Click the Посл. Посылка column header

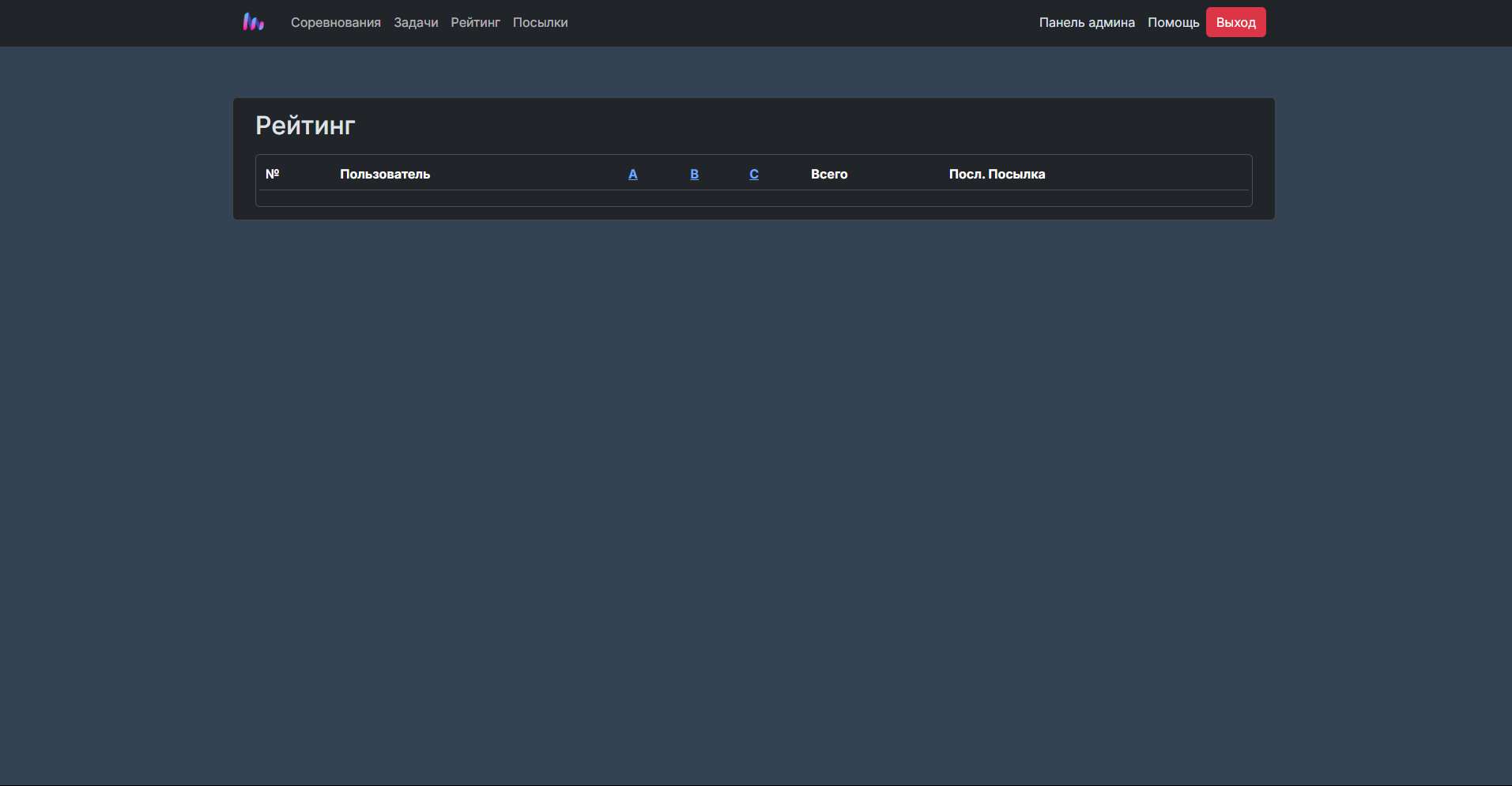click(x=997, y=174)
